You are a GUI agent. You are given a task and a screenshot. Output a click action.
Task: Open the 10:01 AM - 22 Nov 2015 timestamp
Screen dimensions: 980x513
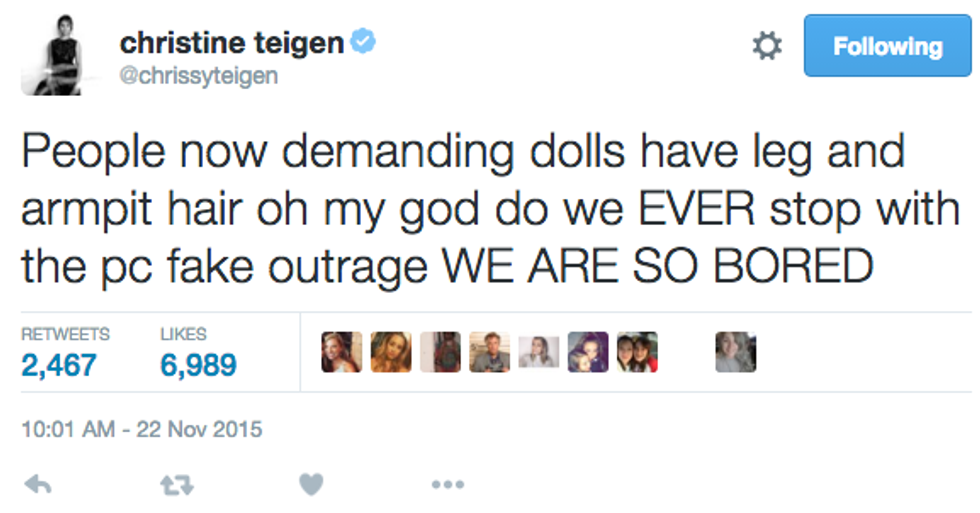click(141, 430)
